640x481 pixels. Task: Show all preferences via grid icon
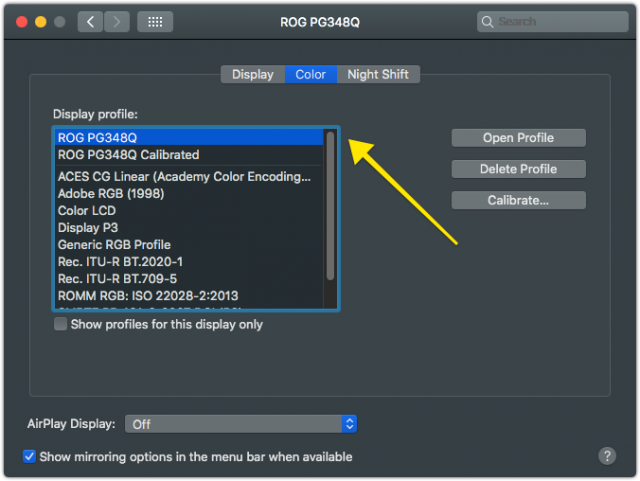pos(155,22)
